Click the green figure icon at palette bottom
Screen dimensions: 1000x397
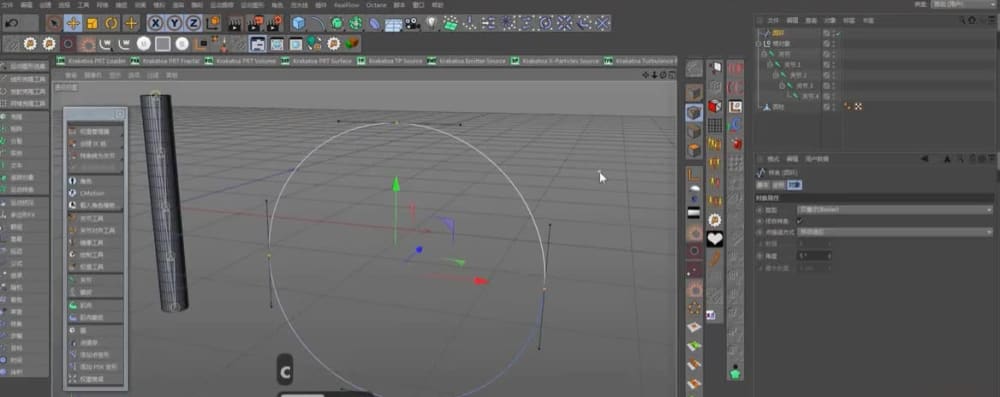pos(735,372)
